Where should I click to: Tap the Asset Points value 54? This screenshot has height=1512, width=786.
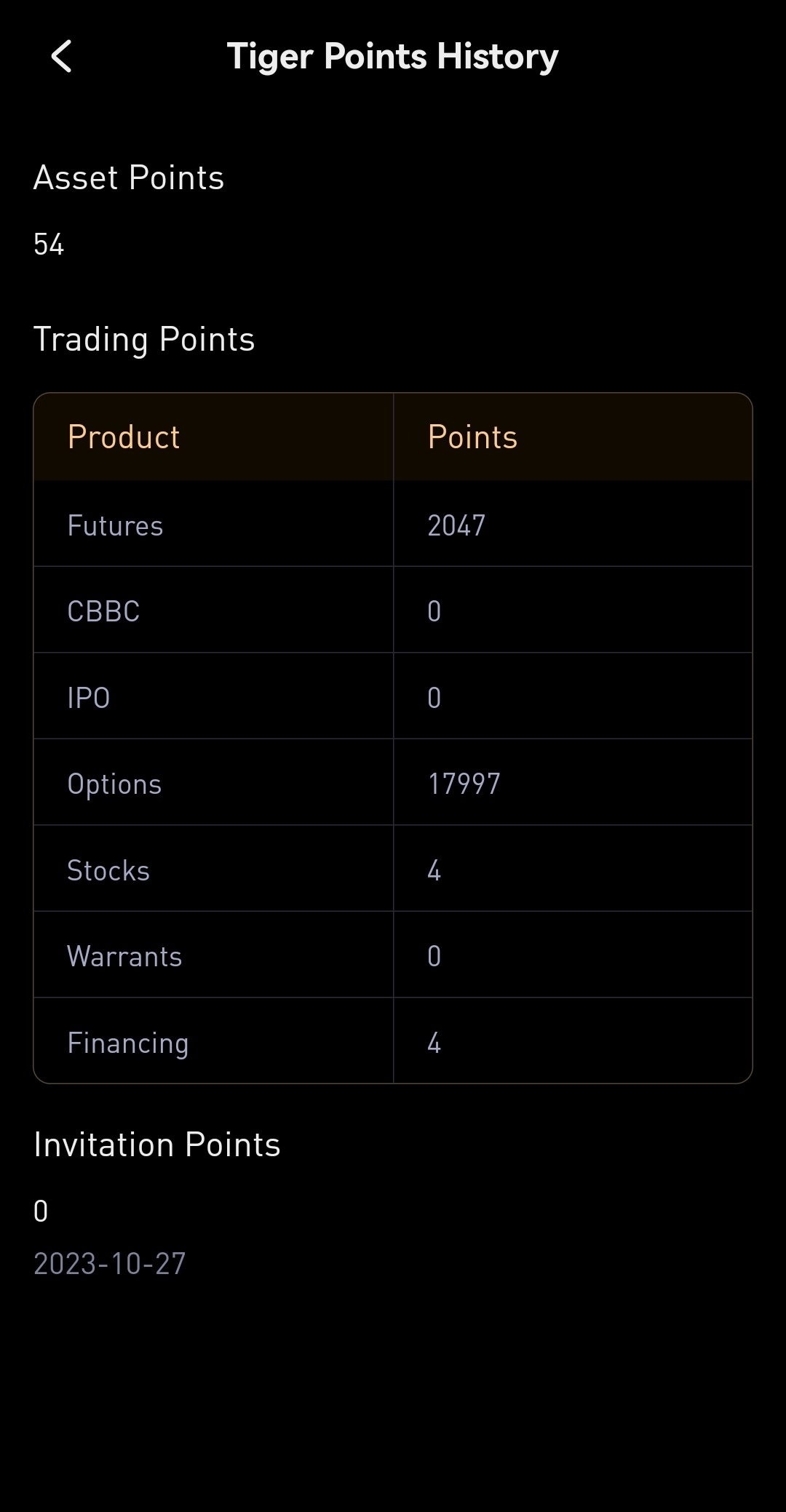point(49,244)
